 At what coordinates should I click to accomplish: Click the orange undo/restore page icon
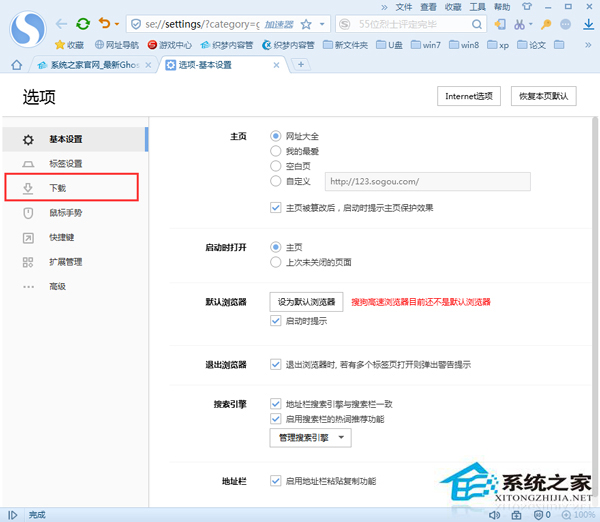coord(103,23)
